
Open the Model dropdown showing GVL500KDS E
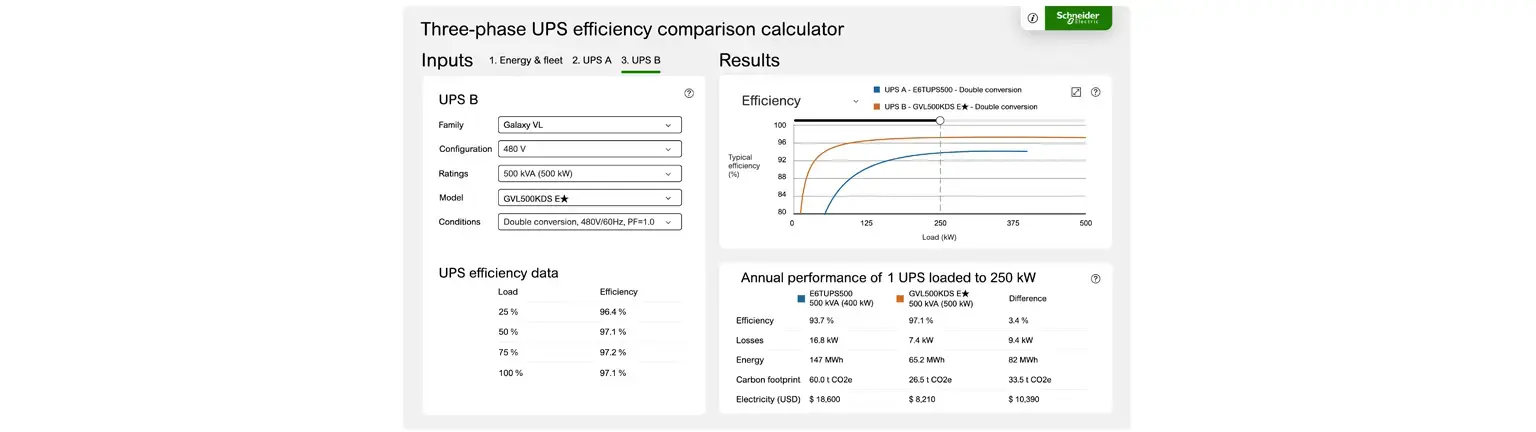[590, 198]
